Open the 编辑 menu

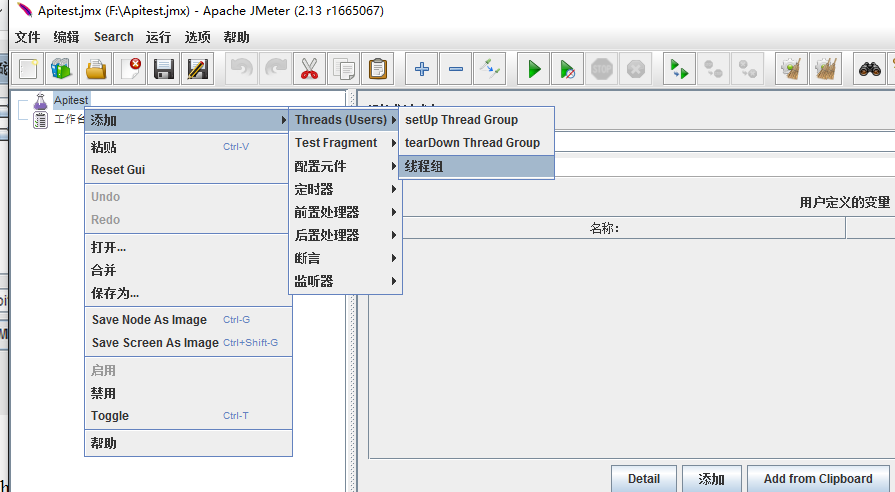coord(66,37)
